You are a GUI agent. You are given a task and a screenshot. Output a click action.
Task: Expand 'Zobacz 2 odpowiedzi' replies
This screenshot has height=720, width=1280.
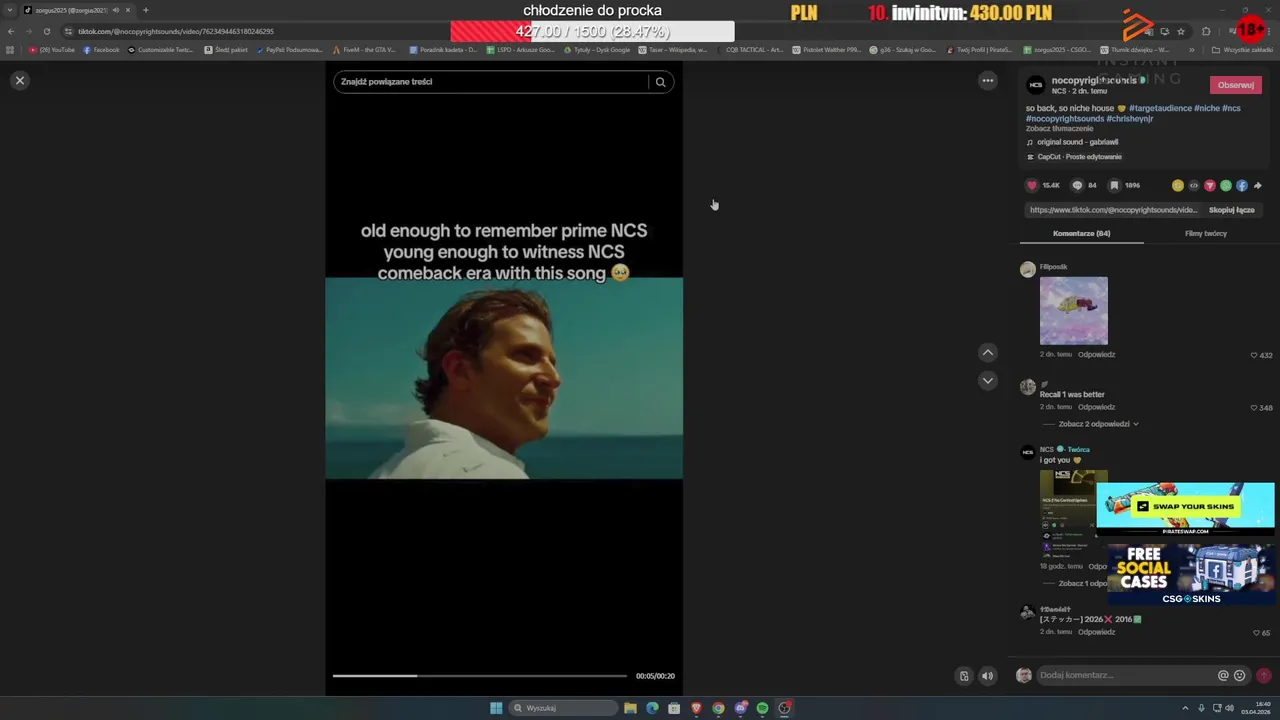click(1098, 424)
